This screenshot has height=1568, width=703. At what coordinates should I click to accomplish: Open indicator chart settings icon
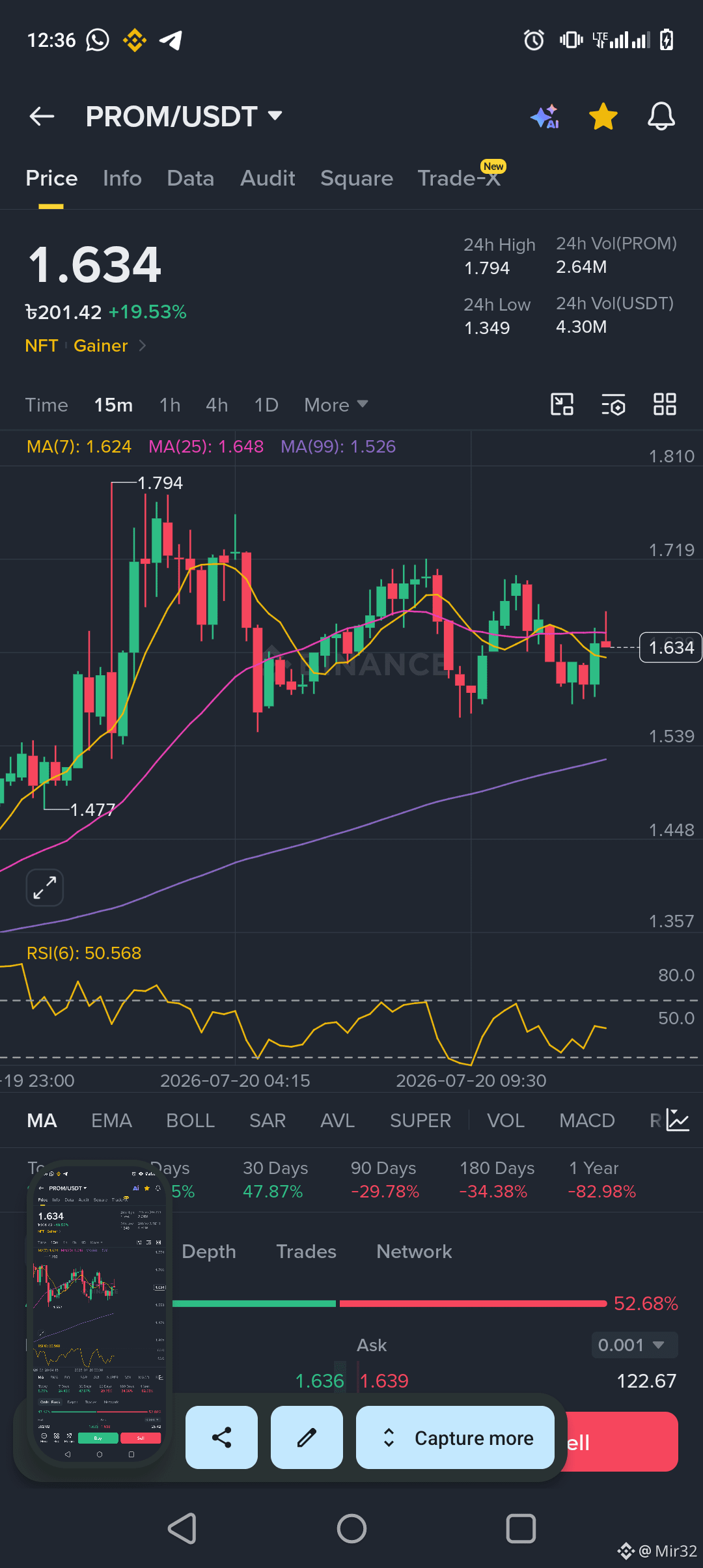point(677,1120)
